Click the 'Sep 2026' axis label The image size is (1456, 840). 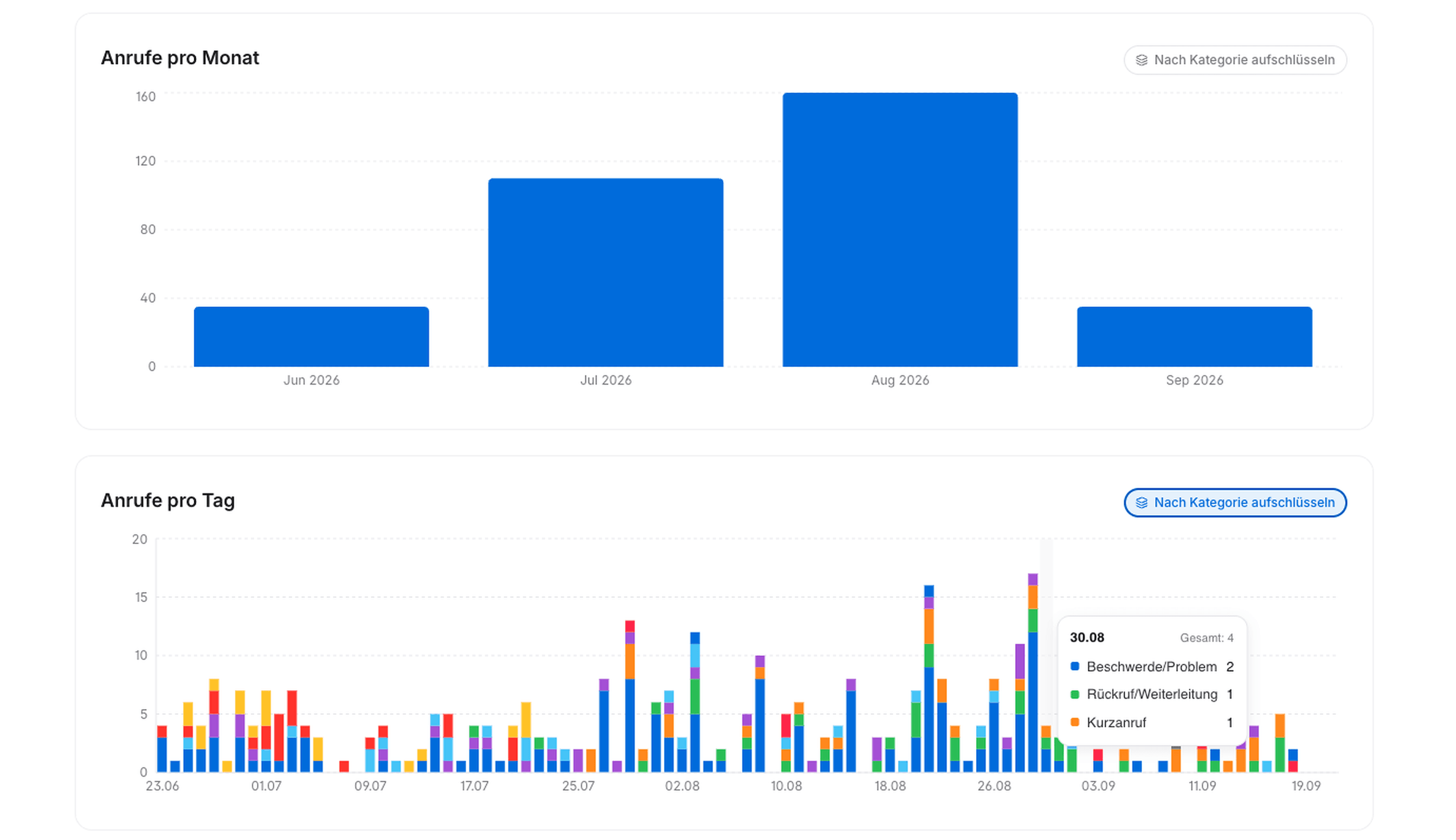(x=1194, y=380)
